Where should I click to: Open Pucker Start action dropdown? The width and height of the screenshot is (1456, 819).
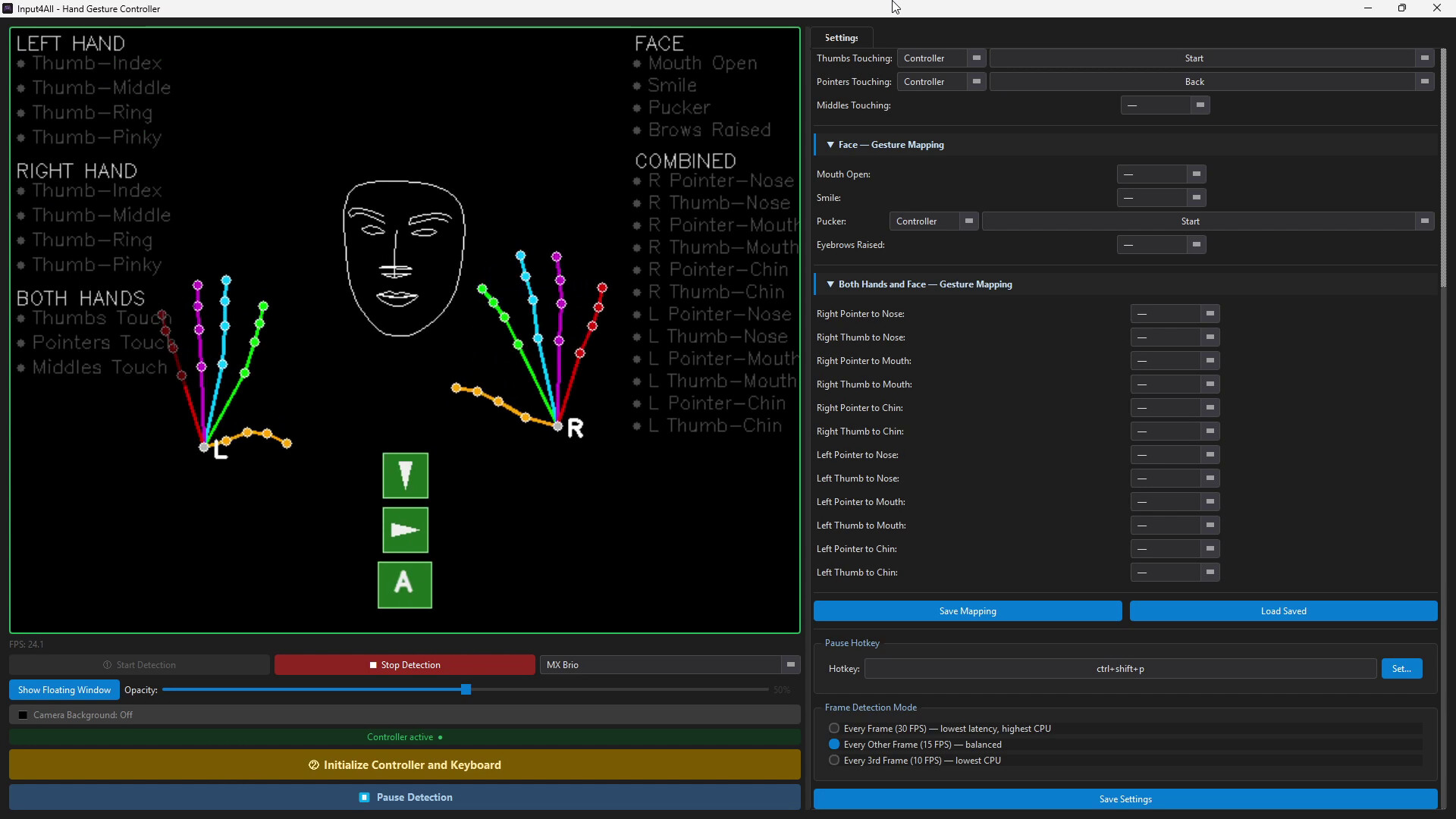click(1207, 221)
